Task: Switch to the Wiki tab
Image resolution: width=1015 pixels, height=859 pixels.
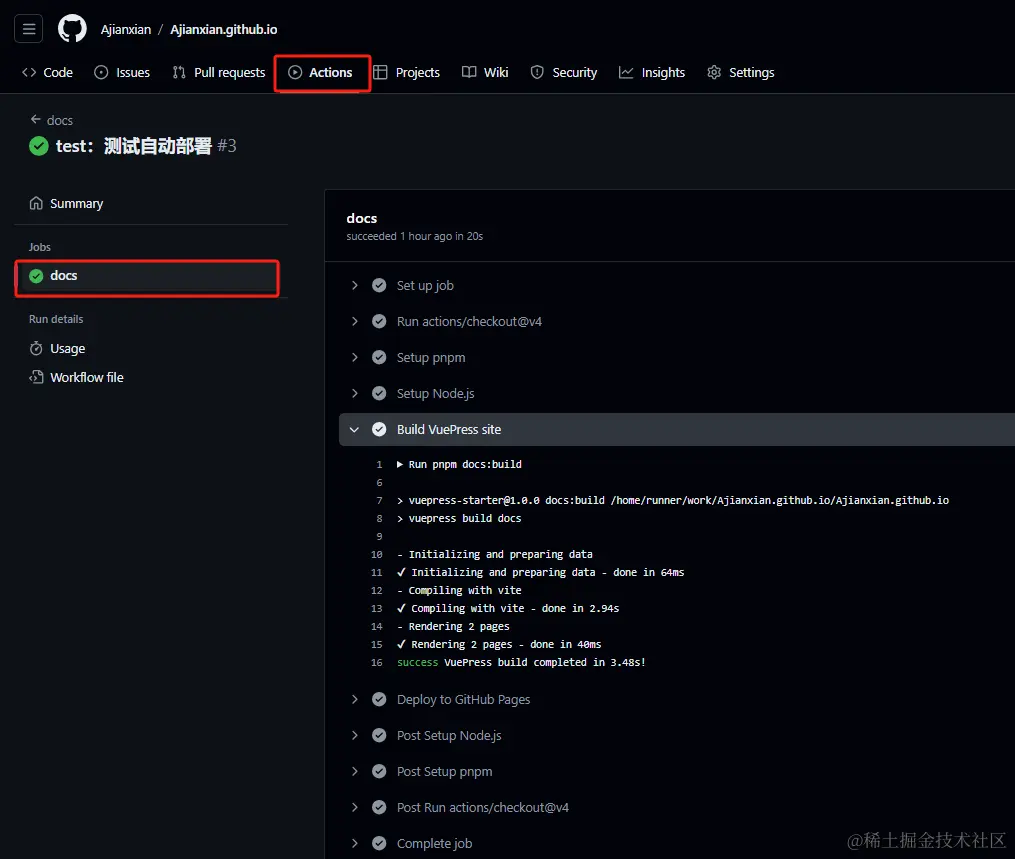Action: (x=485, y=73)
